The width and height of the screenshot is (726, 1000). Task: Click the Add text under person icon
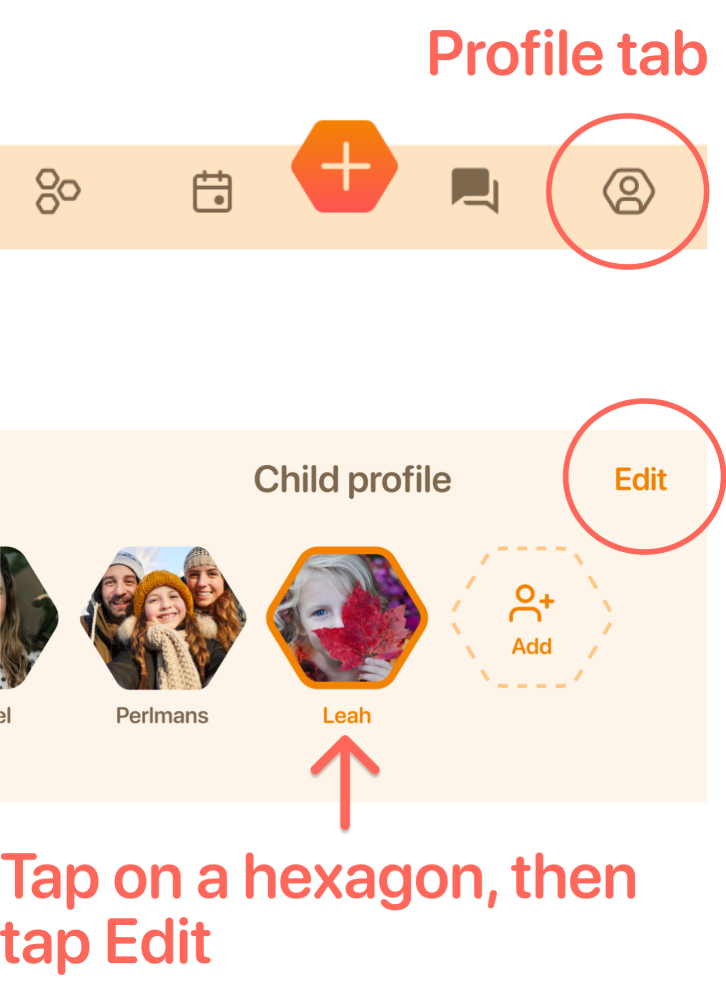(x=531, y=647)
